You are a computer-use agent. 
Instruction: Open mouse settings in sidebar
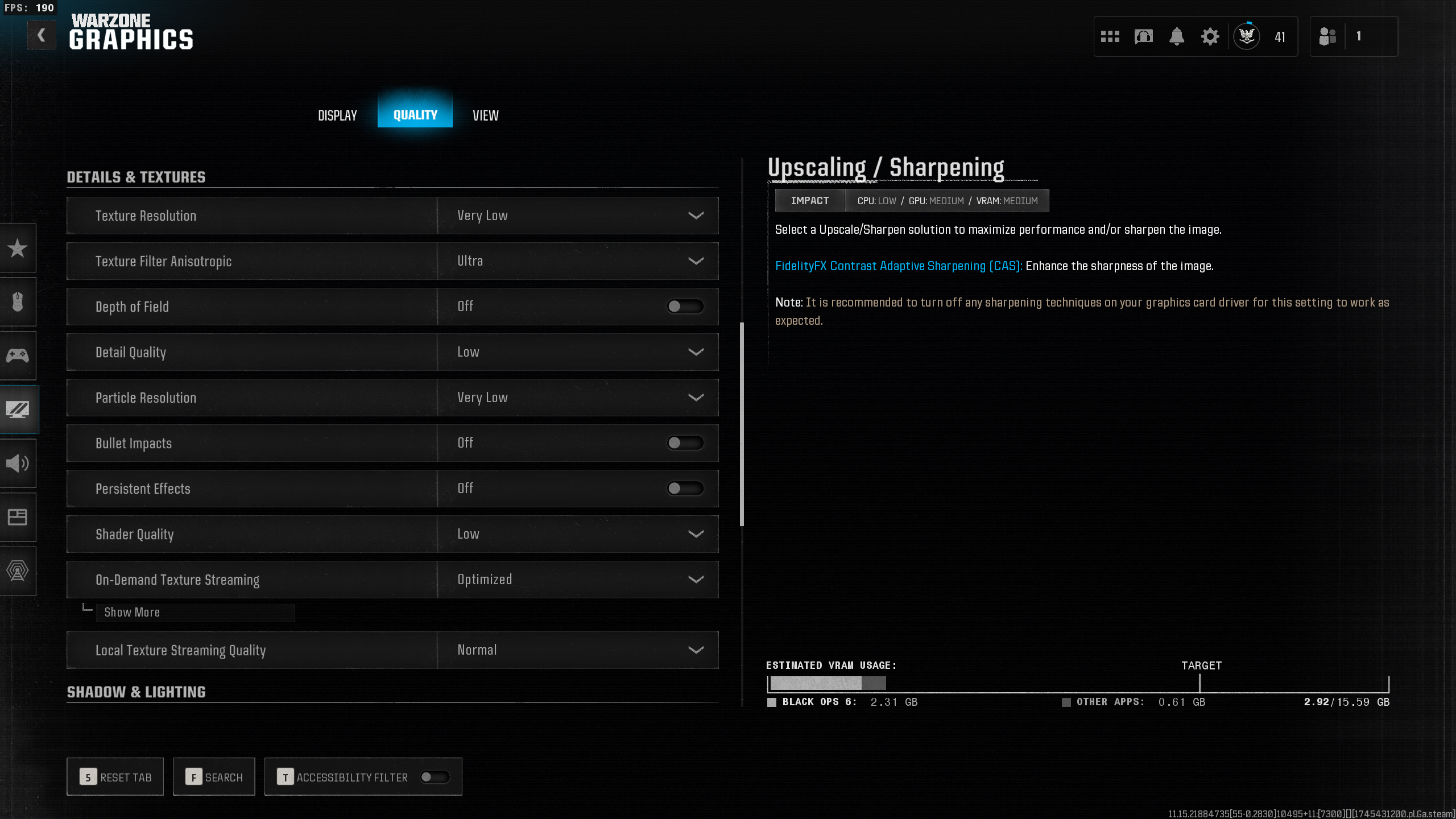click(x=18, y=301)
